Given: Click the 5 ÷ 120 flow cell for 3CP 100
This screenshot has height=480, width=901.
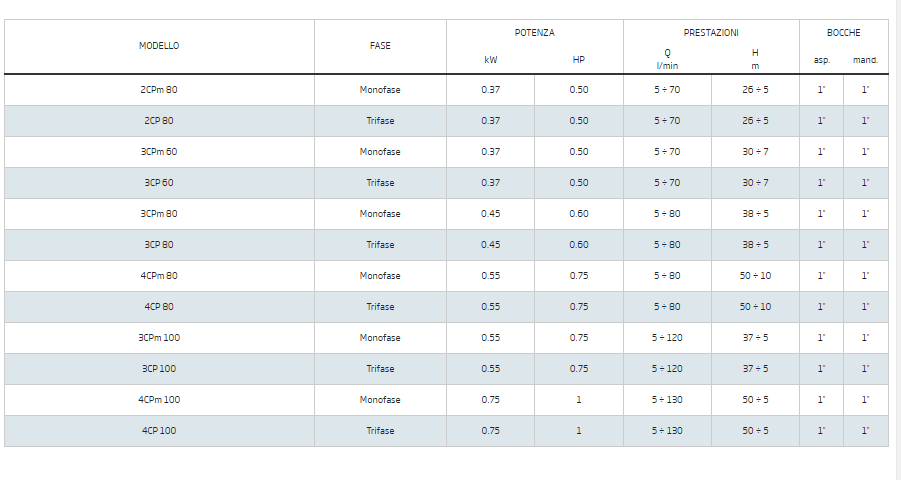Looking at the screenshot, I should pos(667,369).
